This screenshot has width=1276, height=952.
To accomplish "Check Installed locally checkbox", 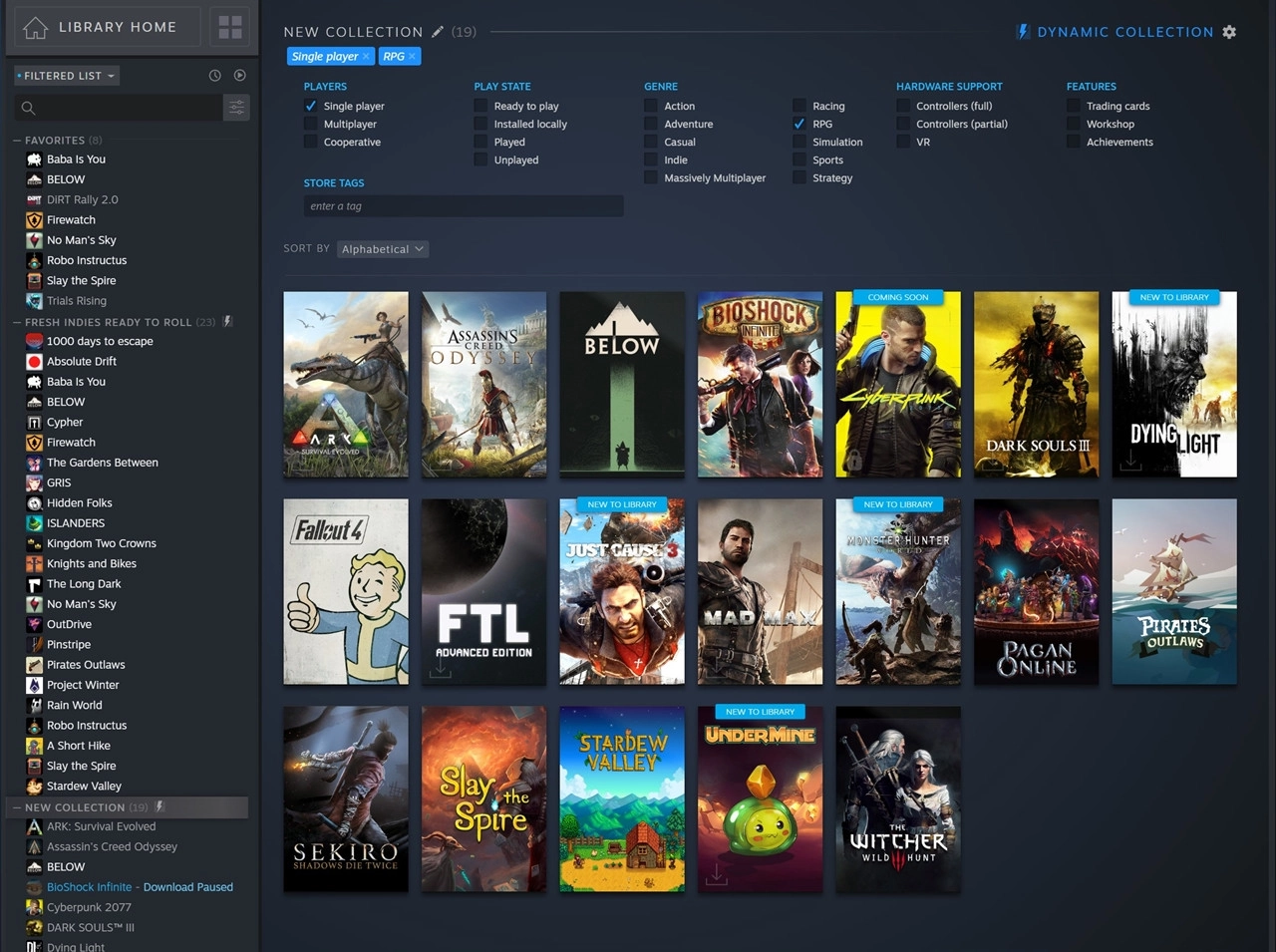I will (x=481, y=124).
